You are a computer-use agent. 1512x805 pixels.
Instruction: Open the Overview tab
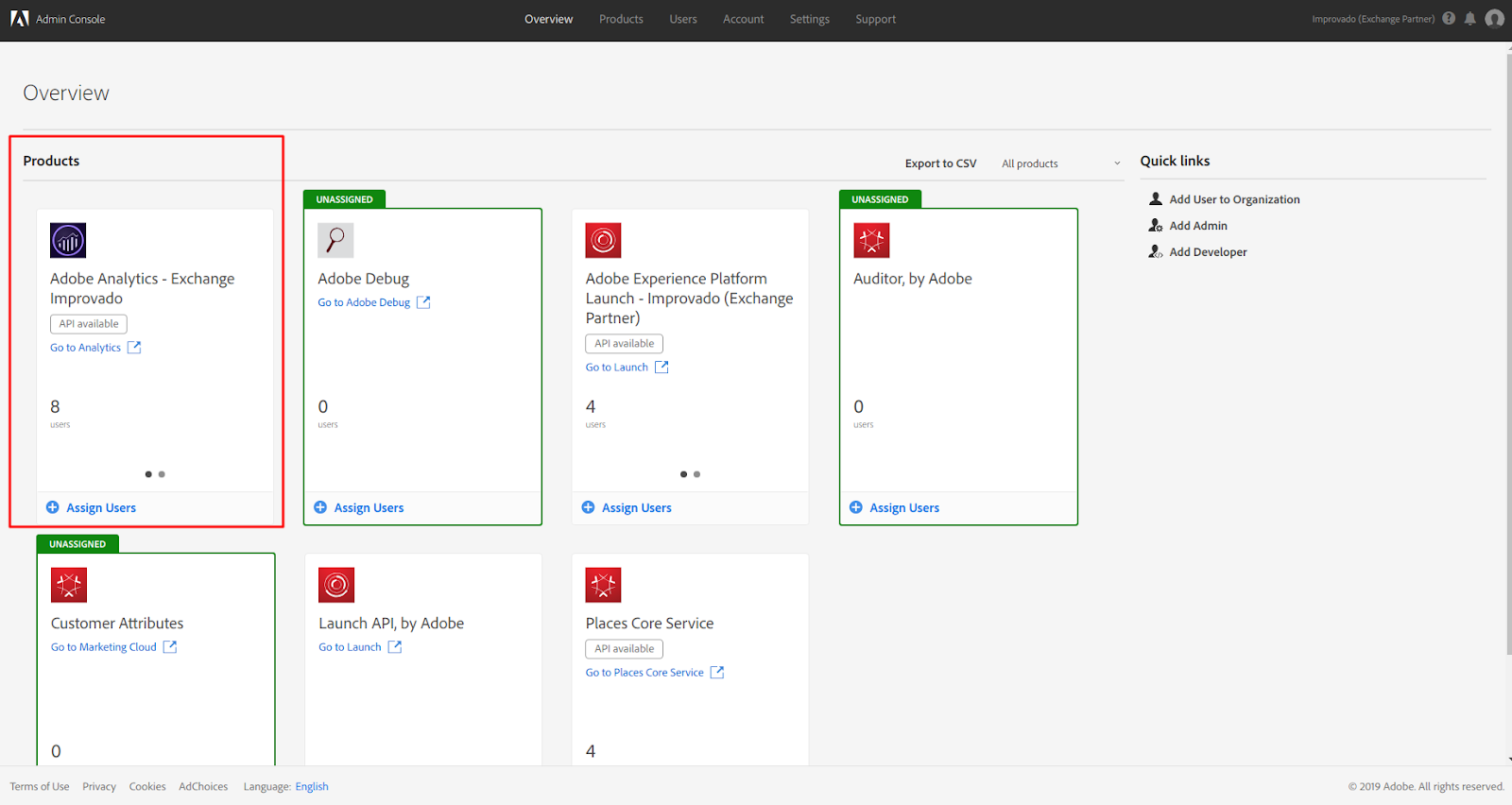point(549,19)
